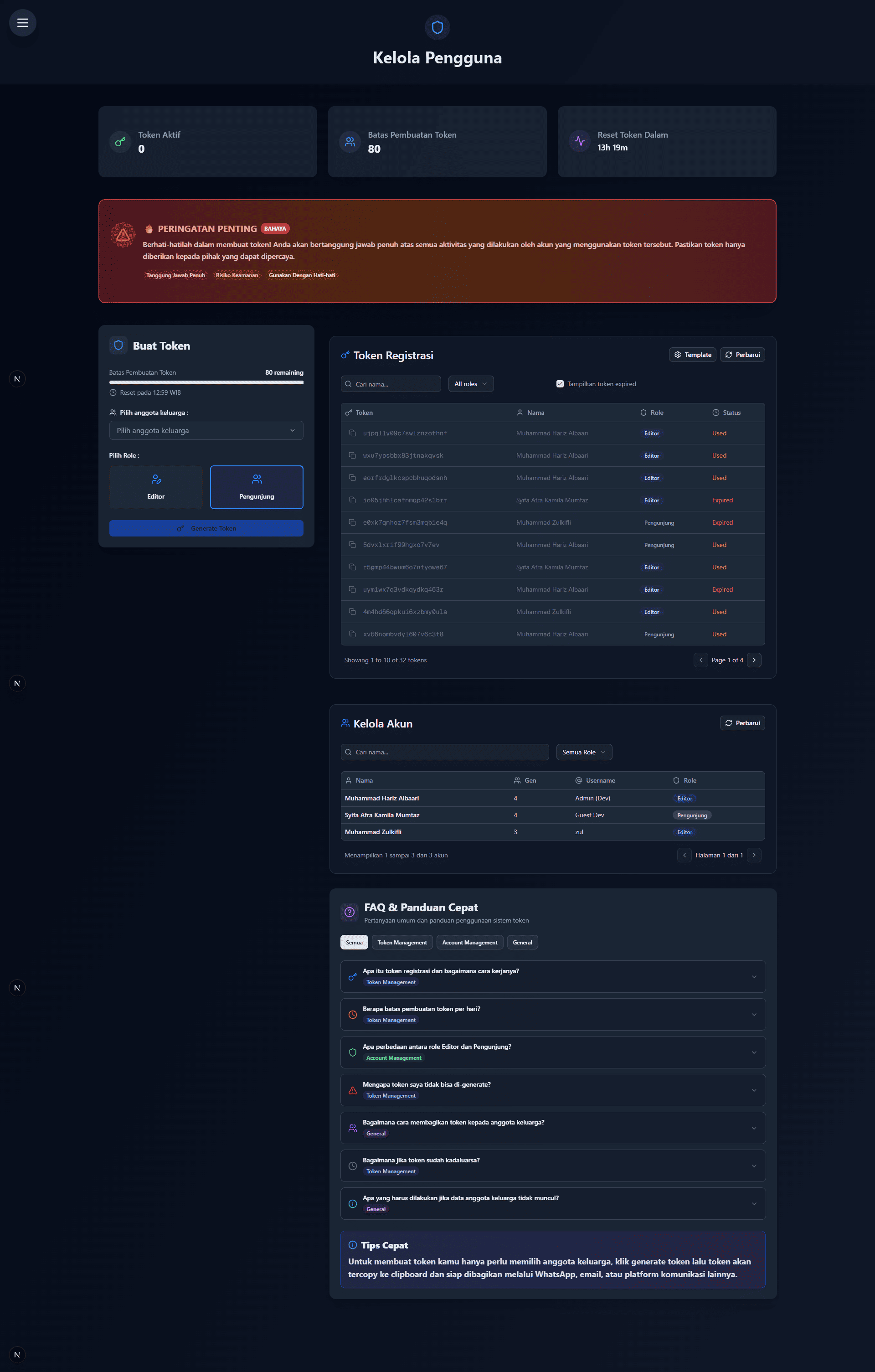Screen dimensions: 875x1372
Task: Copy token e0xk7qnhoz7fsm3mqb1e4q
Action: click(x=352, y=522)
